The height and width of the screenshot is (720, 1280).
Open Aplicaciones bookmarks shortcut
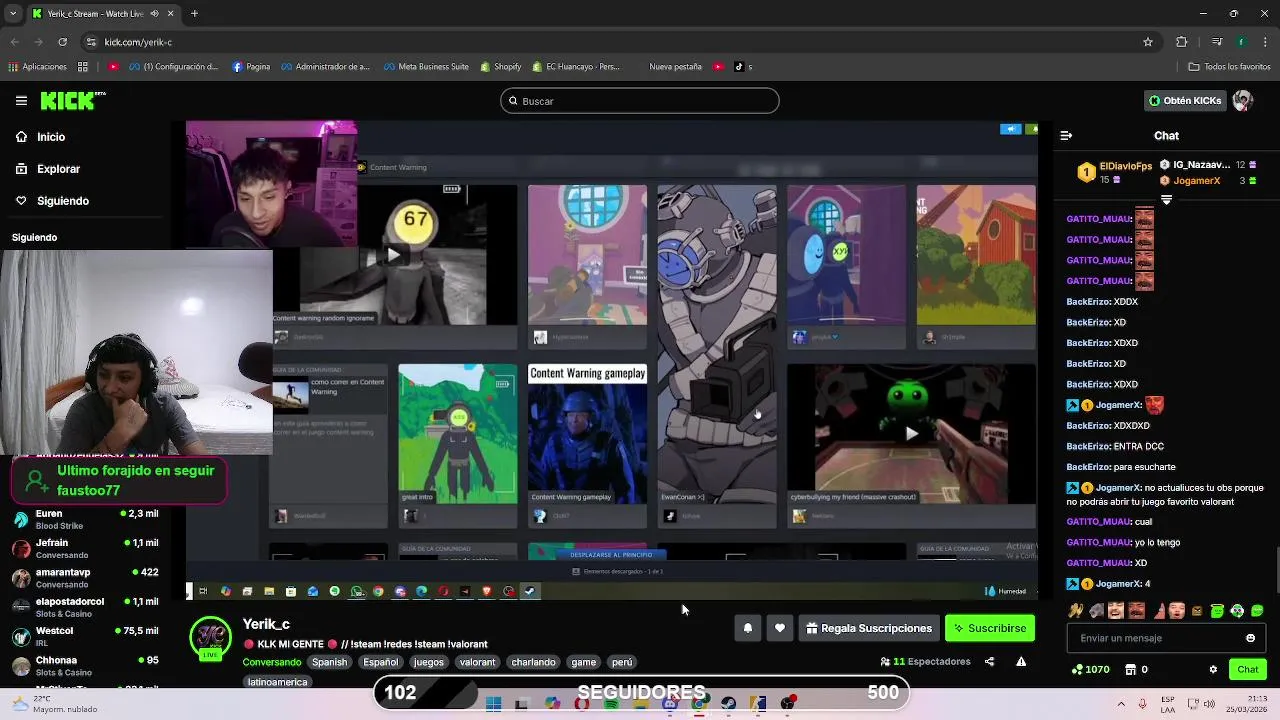point(37,67)
